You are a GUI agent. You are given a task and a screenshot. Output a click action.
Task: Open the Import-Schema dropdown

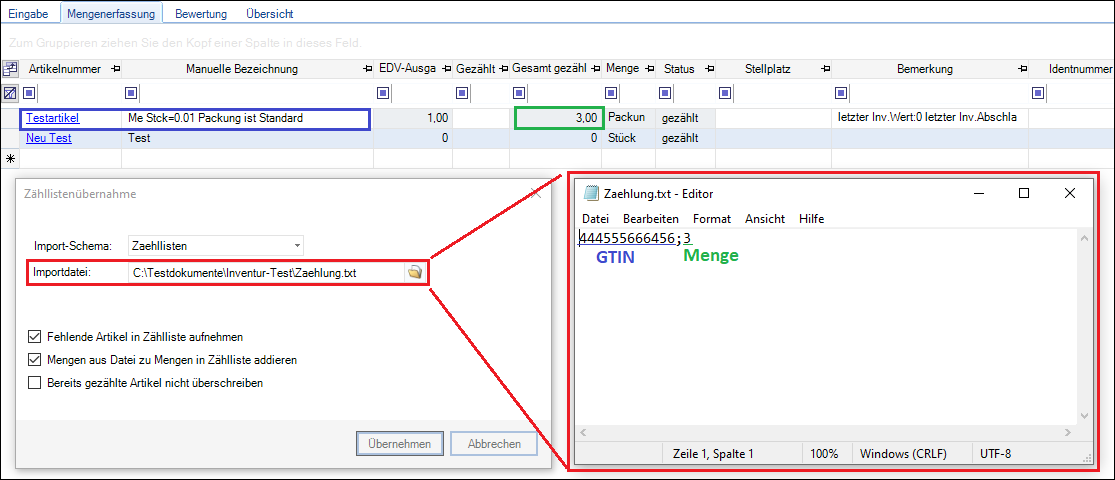[x=297, y=244]
